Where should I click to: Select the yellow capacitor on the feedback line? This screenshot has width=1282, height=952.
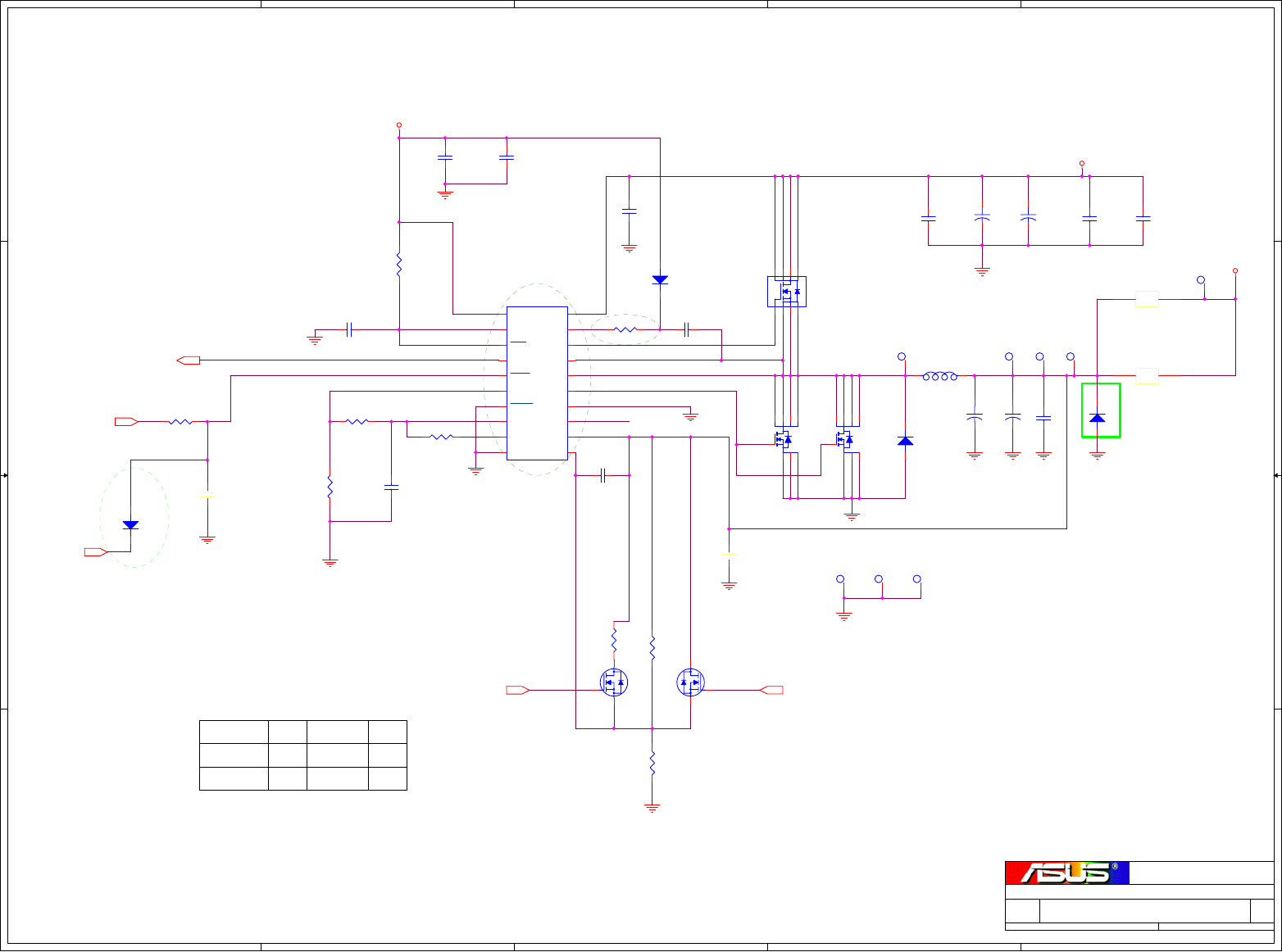(x=729, y=555)
